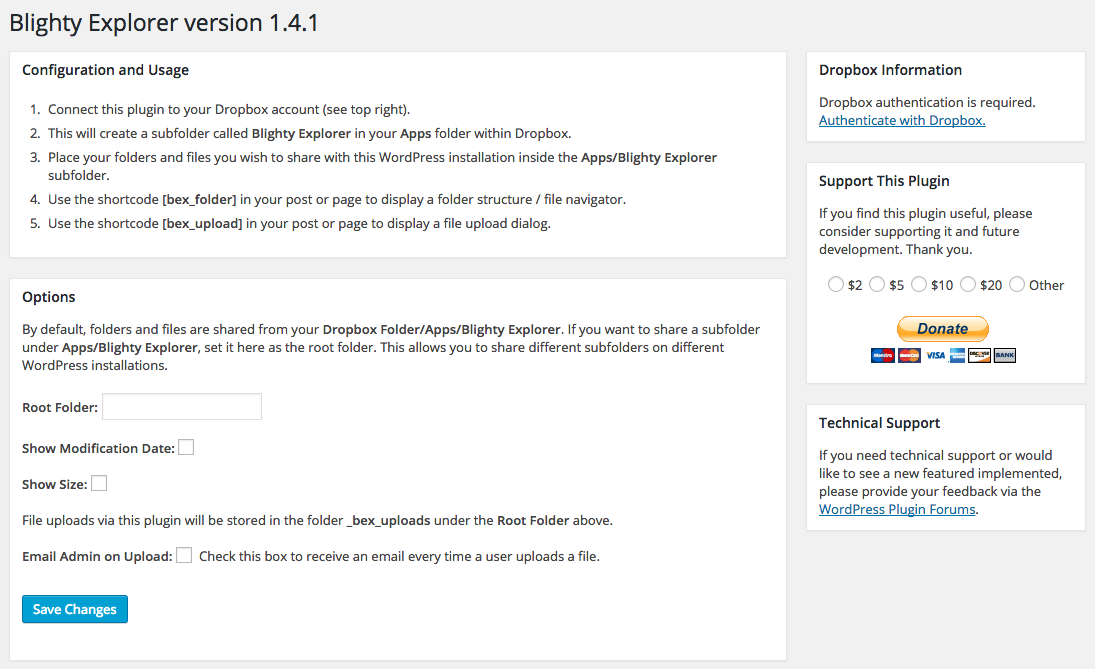
Task: Click the [bex_upload] shortcode text
Action: coord(203,223)
